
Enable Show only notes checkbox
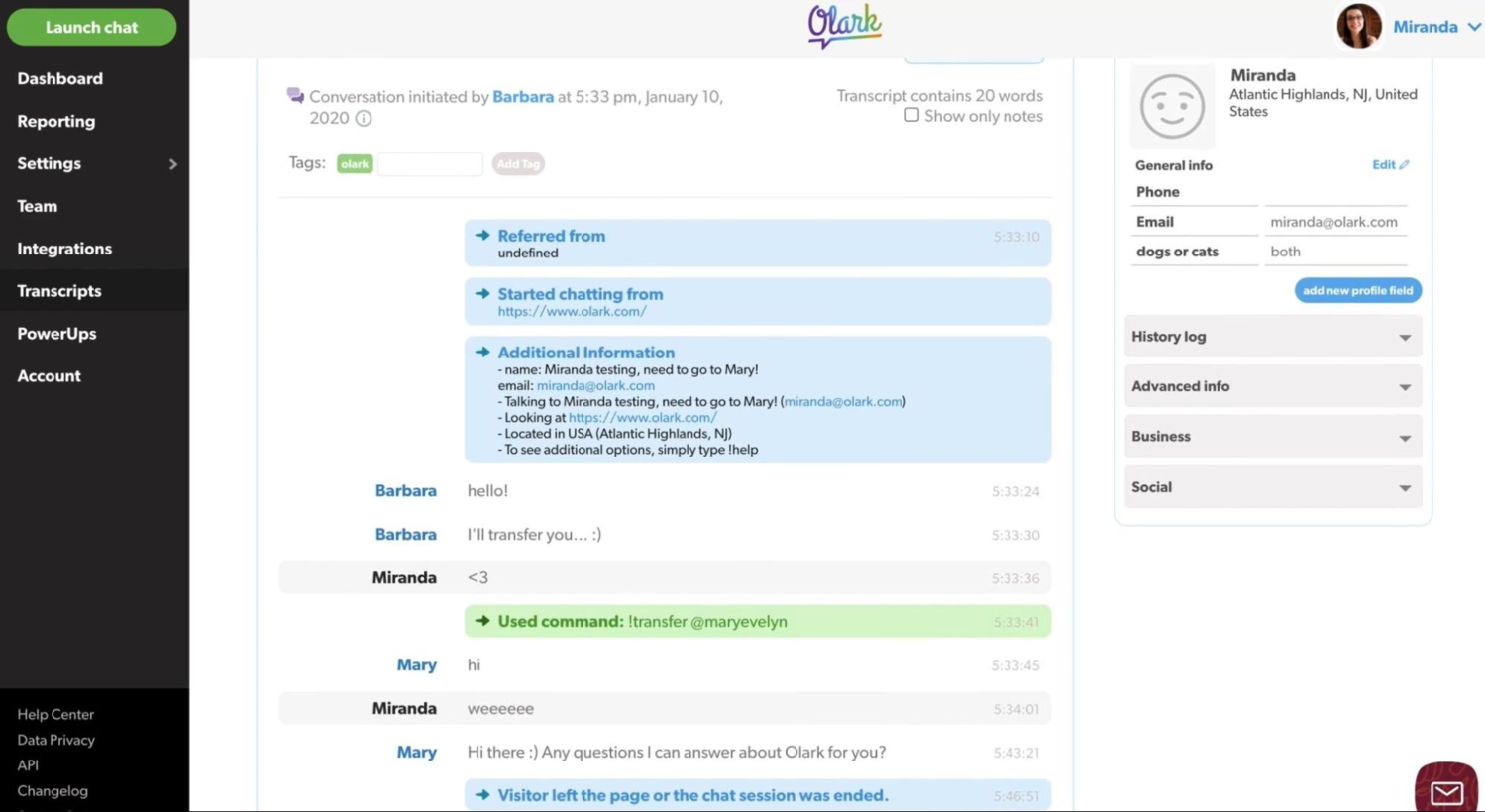tap(911, 115)
